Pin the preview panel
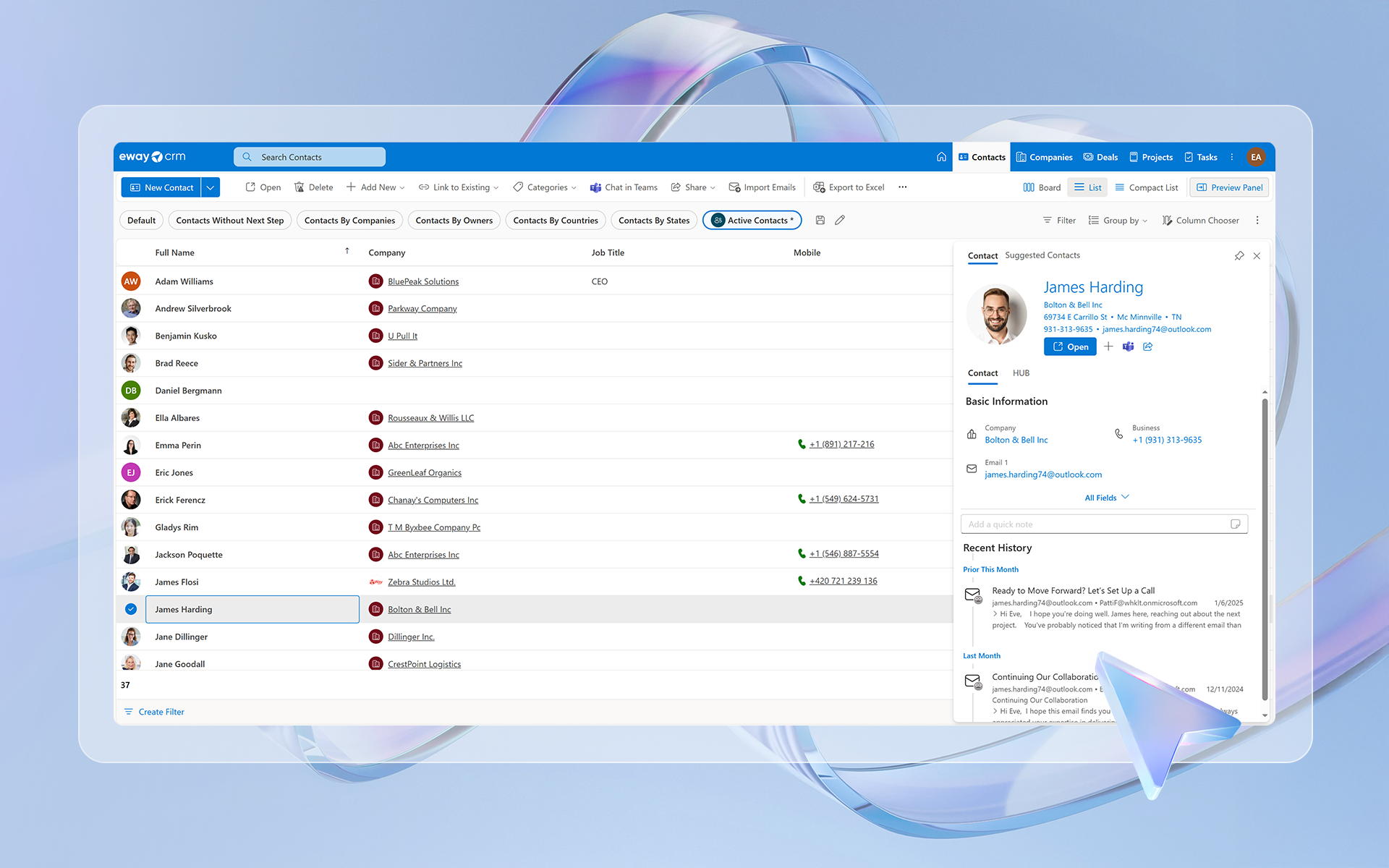This screenshot has width=1389, height=868. [x=1239, y=255]
